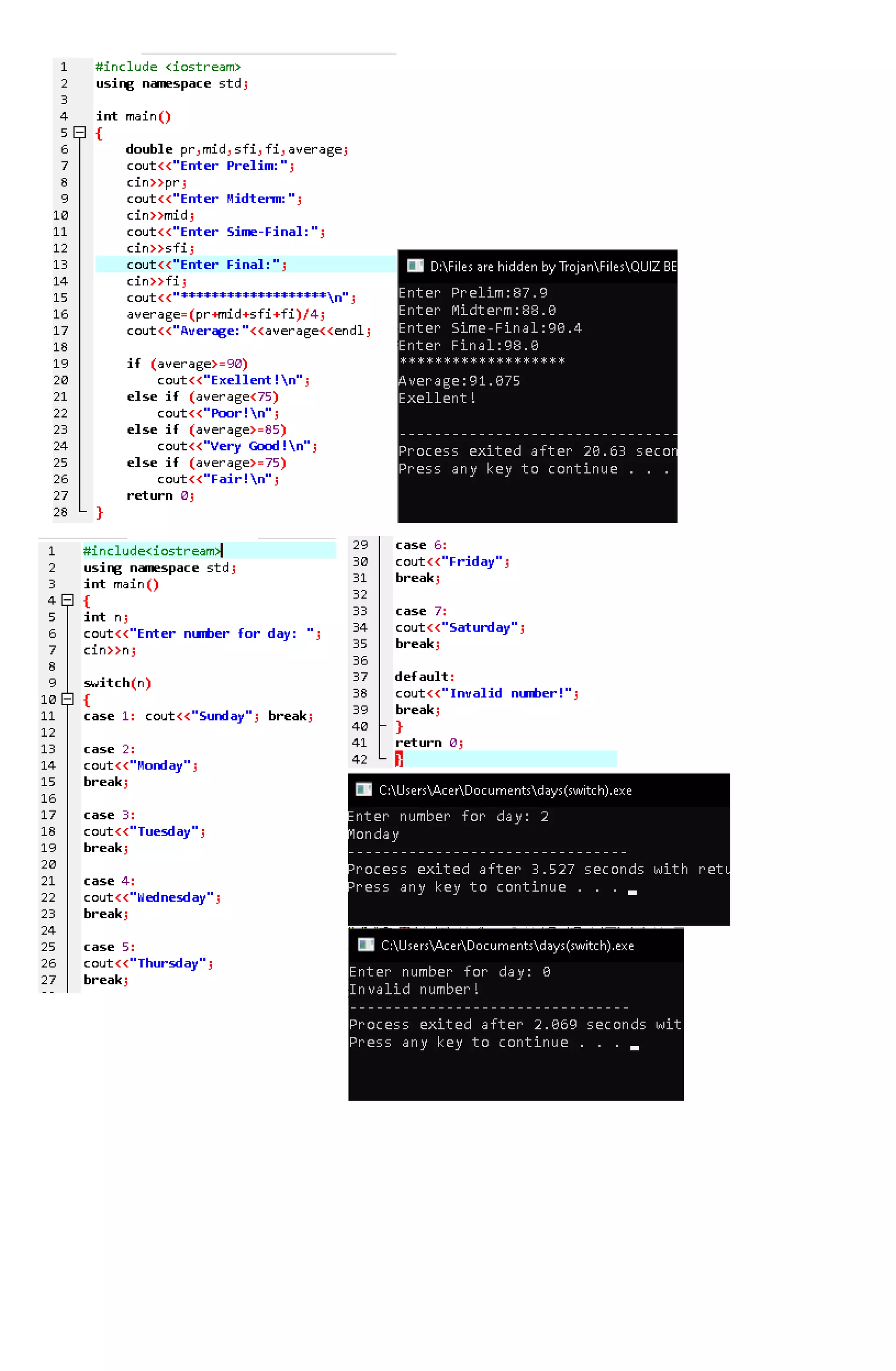Click the case 7: line
The image size is (896, 1371).
pos(420,611)
